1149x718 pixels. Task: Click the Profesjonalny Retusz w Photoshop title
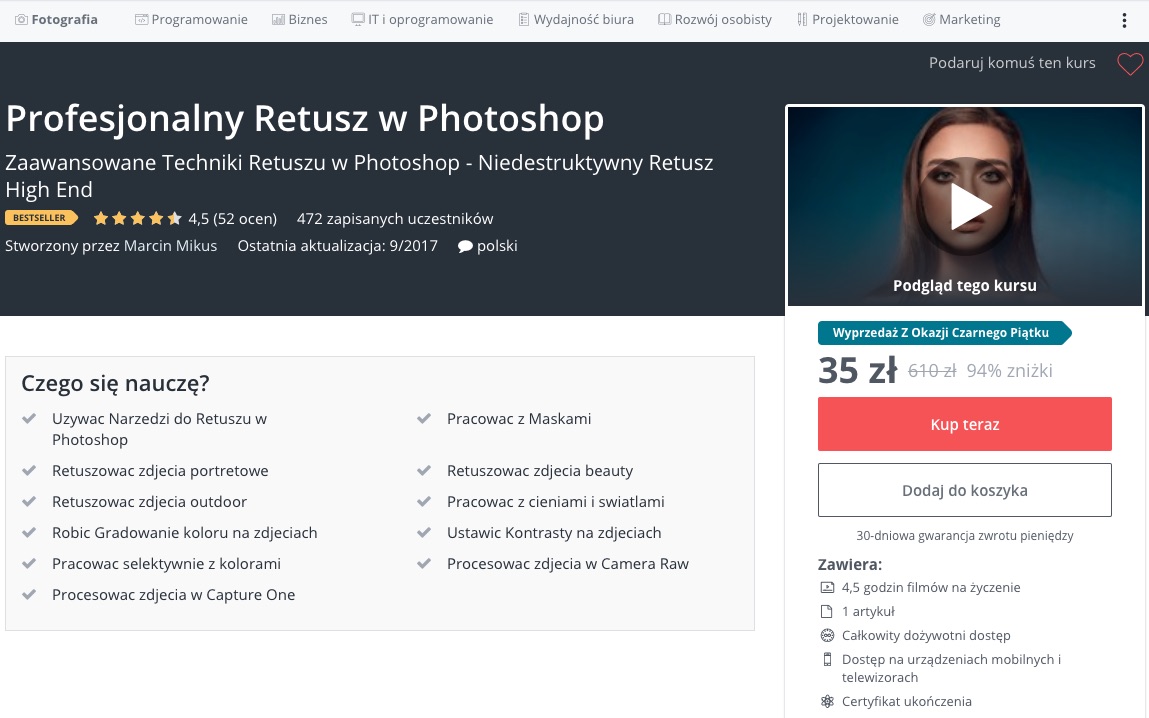point(305,119)
